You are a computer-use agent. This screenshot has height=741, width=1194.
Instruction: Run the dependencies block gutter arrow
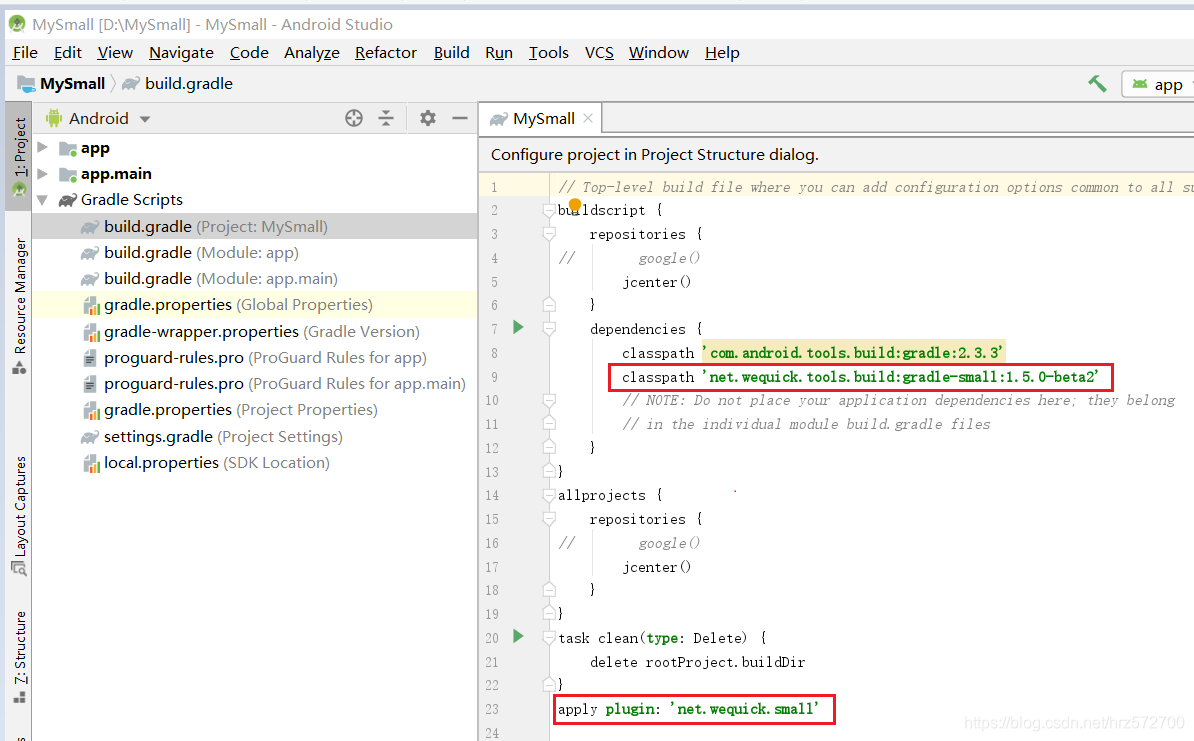click(x=518, y=327)
